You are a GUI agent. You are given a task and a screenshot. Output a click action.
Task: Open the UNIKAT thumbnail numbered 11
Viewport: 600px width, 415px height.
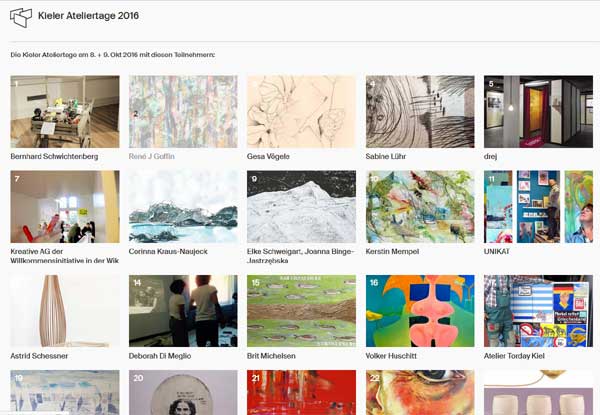pos(538,207)
